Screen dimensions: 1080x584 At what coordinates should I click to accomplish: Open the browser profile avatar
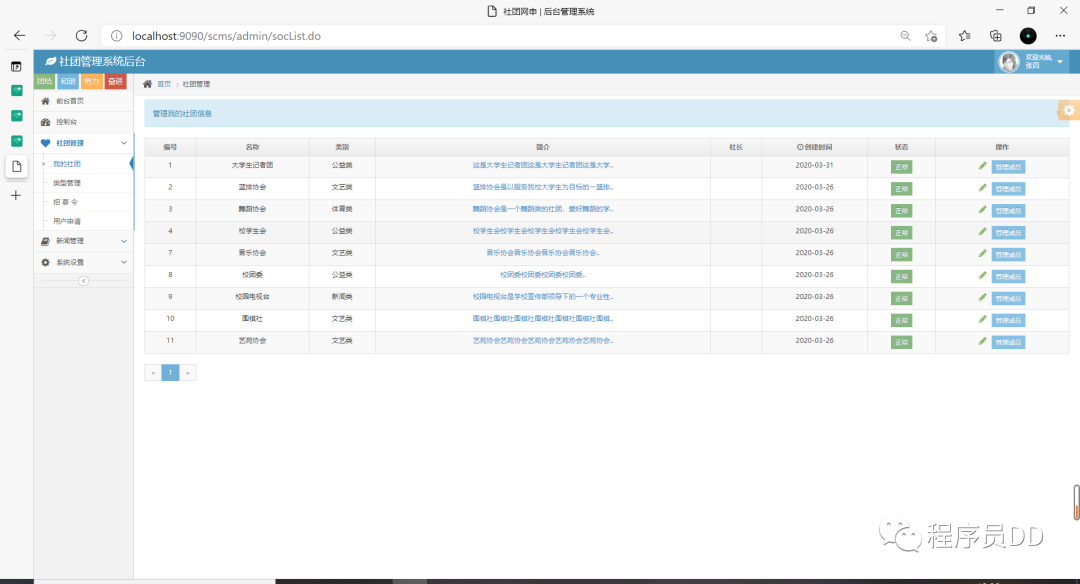tap(1028, 36)
